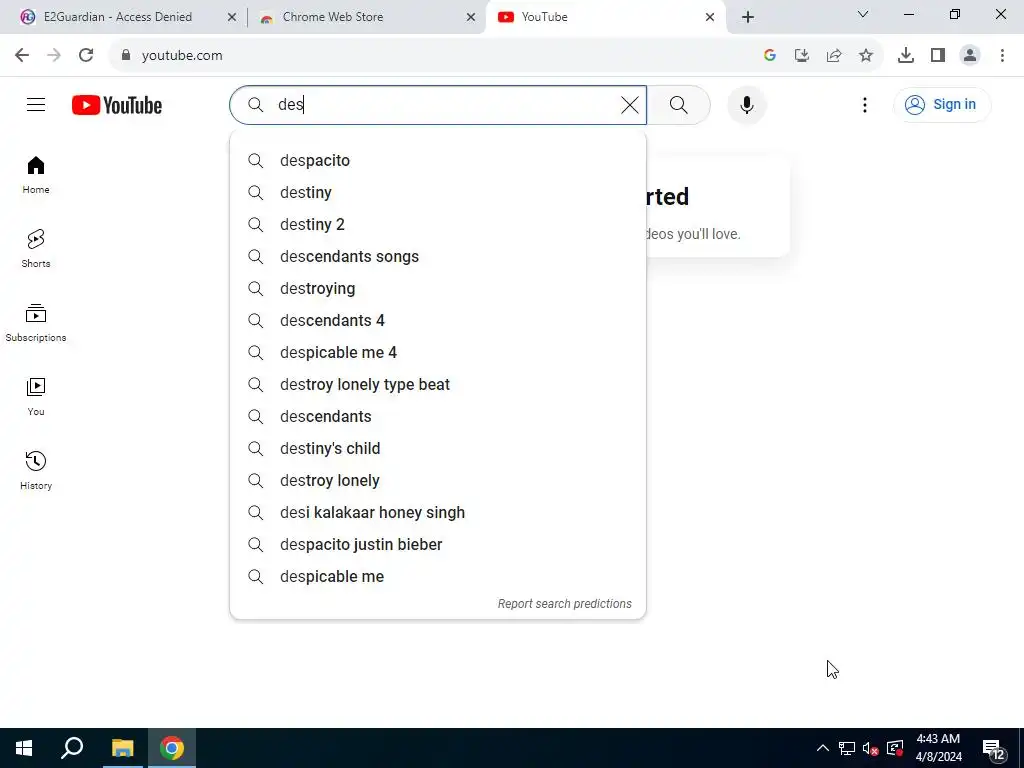This screenshot has height=768, width=1024.
Task: Choose suggestion 'despicable me 4'
Action: (438, 353)
